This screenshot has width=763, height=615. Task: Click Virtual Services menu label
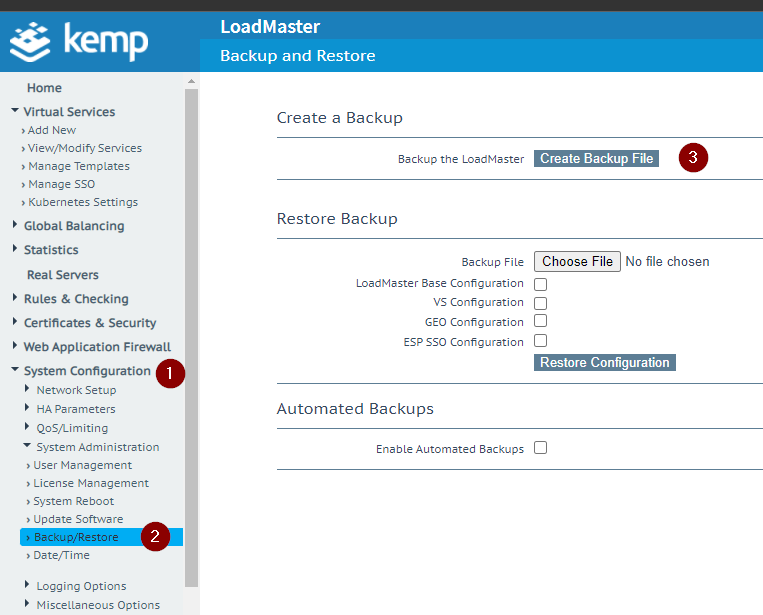(69, 112)
